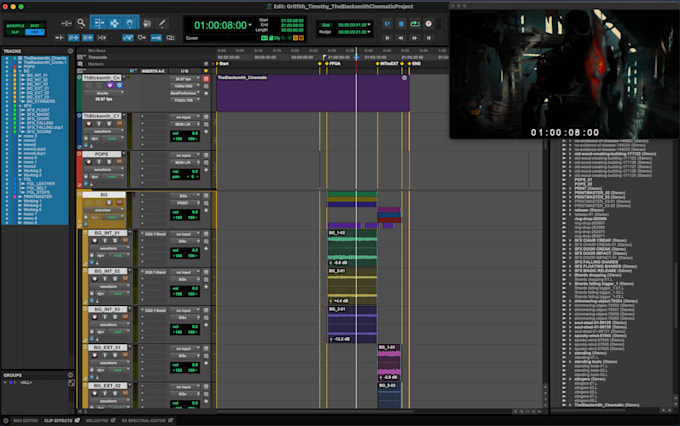Screen dimensions: 680x426
Task: Open the main counter dropdown arrow
Action: [x=250, y=25]
